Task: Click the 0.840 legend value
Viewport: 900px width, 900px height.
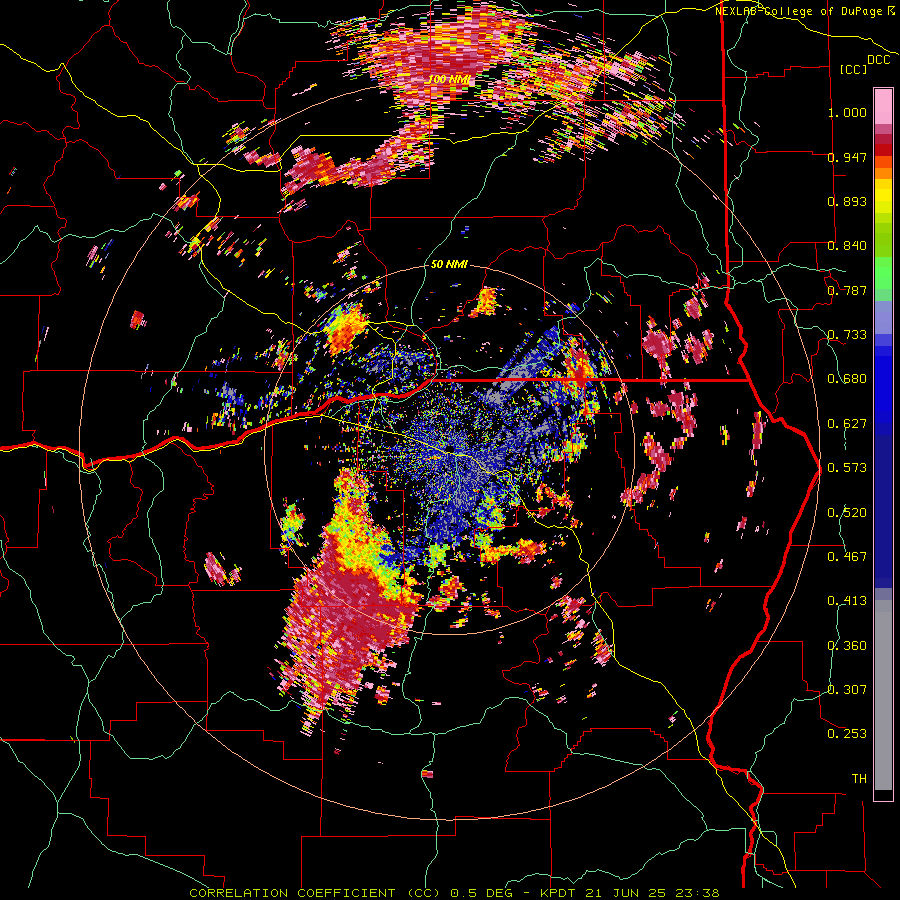Action: [x=847, y=246]
